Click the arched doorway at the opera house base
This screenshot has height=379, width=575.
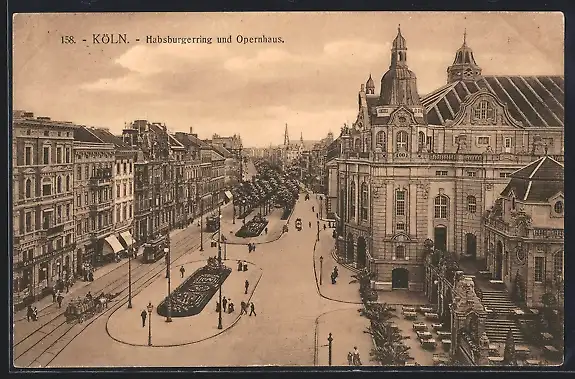pyautogui.click(x=400, y=278)
